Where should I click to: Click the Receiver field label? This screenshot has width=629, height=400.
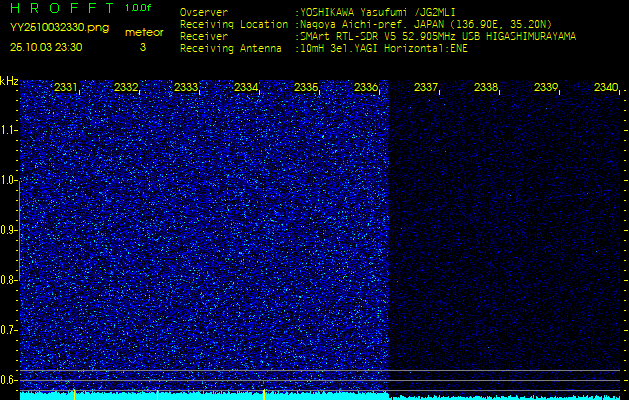(204, 37)
